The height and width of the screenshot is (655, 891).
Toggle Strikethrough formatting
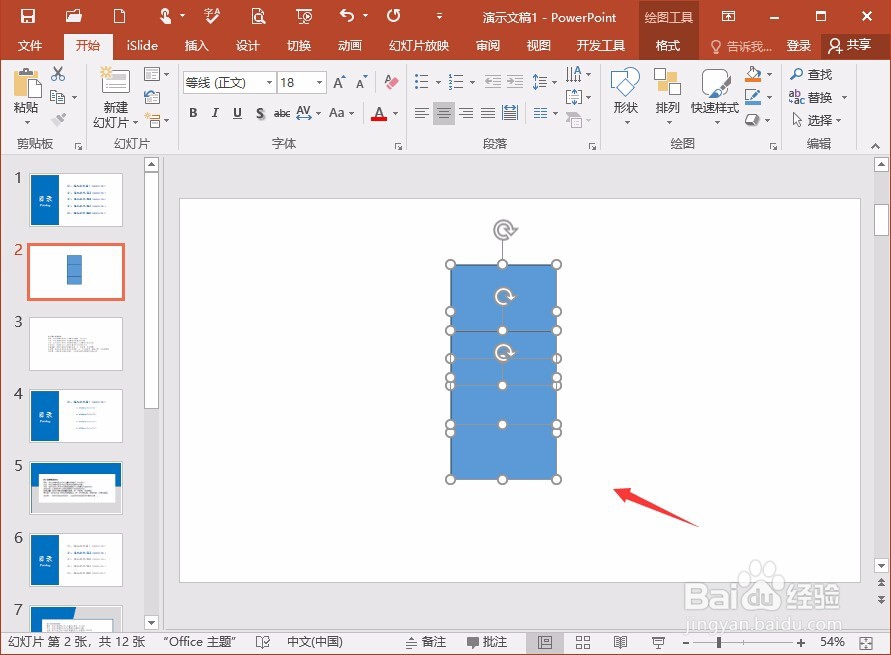click(282, 113)
